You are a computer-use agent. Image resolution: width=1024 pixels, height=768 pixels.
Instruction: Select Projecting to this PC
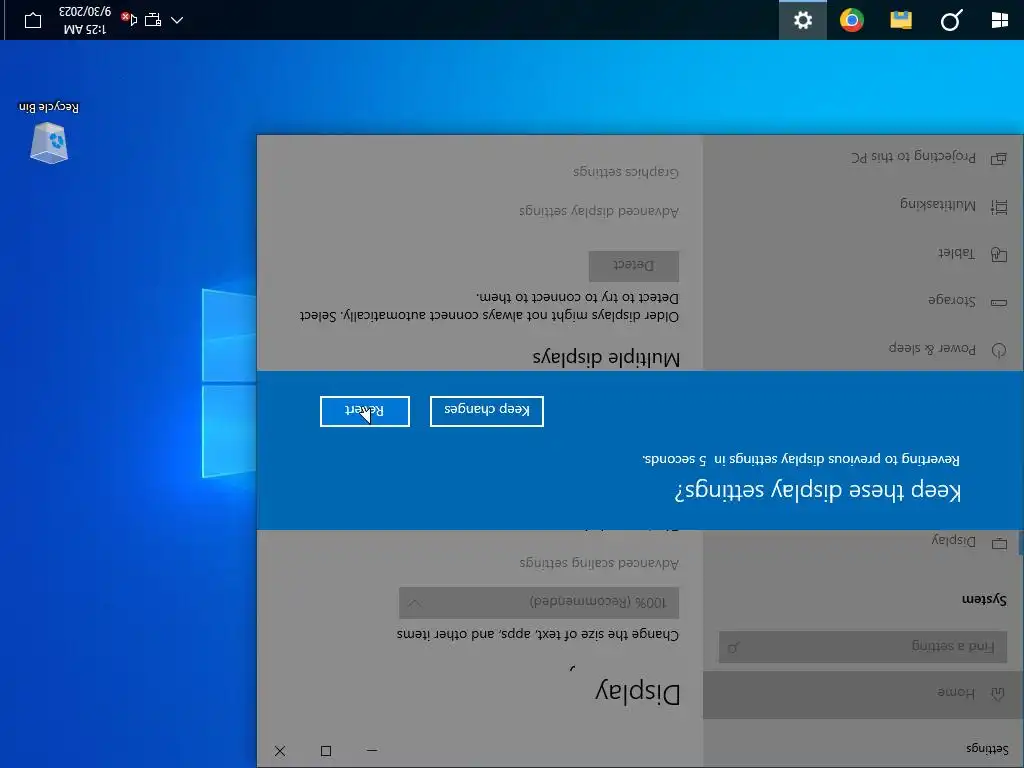(863, 157)
